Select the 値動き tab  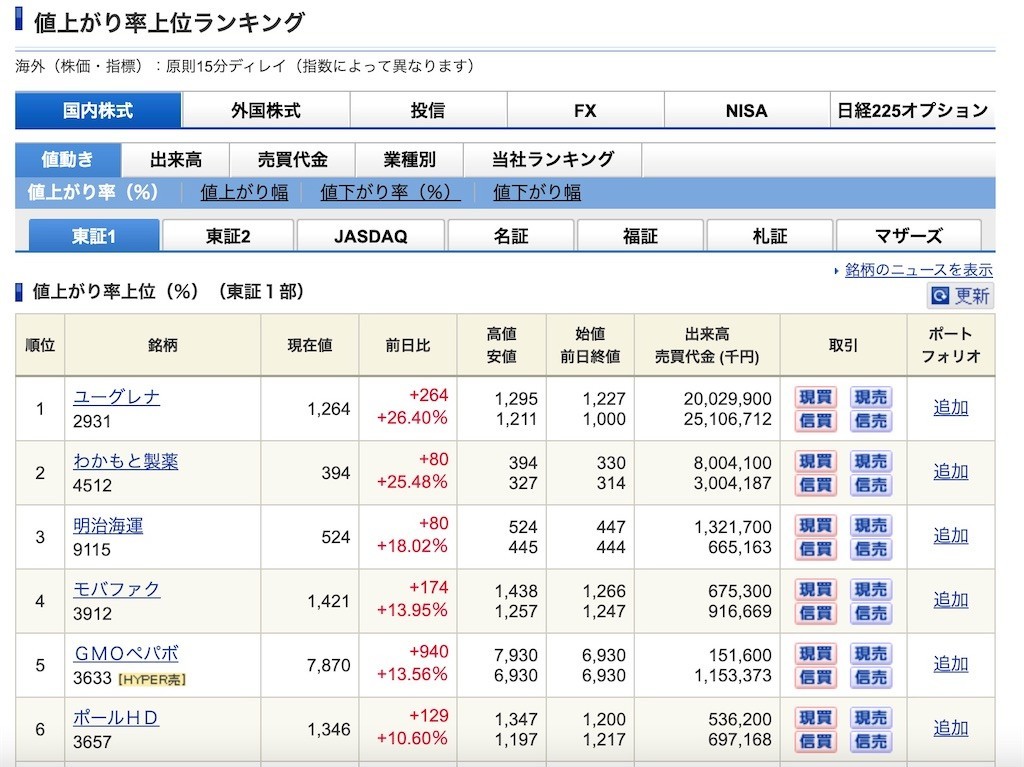coord(68,160)
